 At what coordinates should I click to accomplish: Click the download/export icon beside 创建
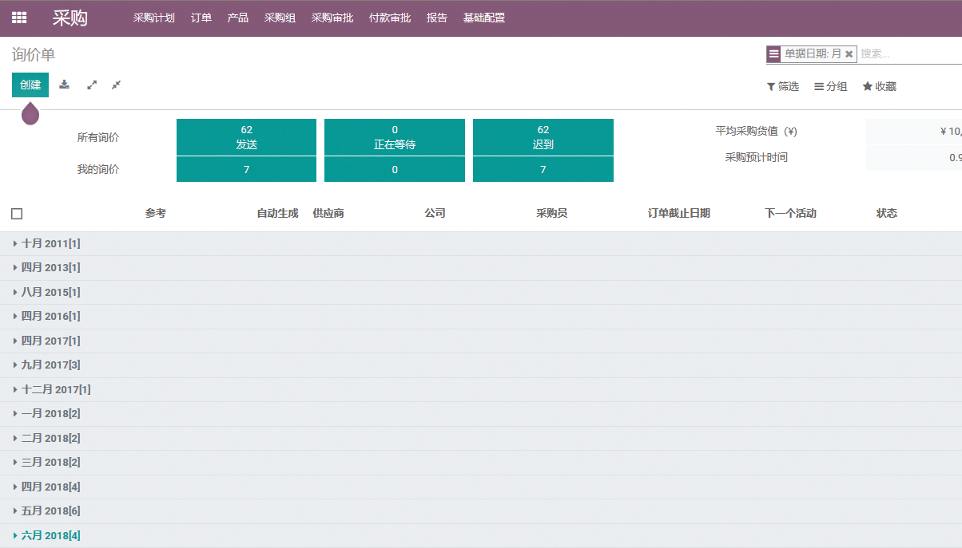tap(65, 85)
